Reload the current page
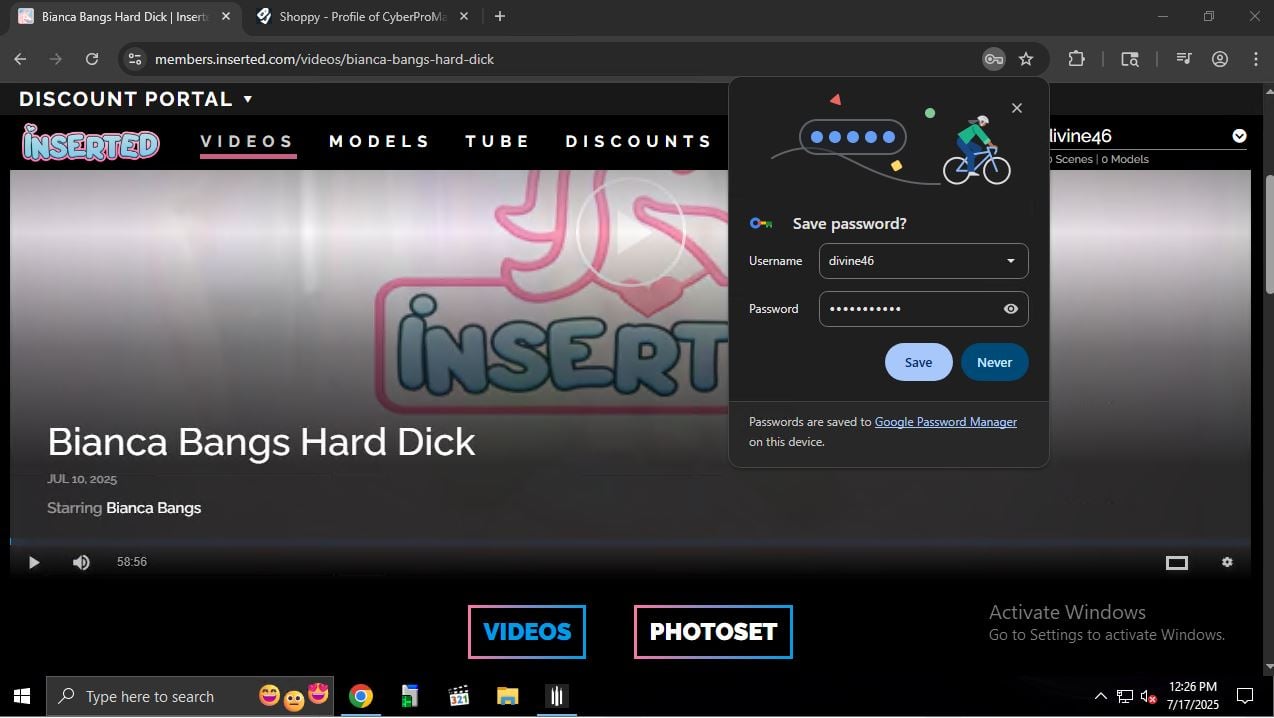This screenshot has height=718, width=1274. pos(92,59)
